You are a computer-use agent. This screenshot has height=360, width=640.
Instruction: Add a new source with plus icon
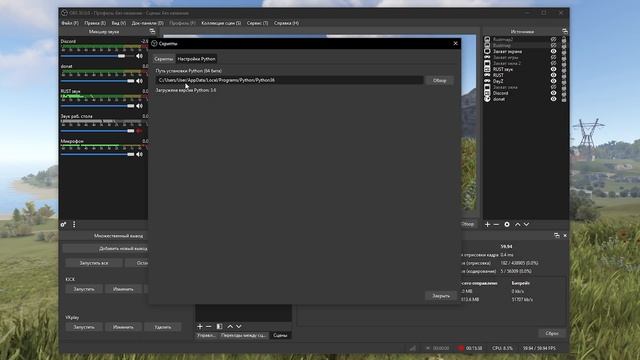[x=487, y=224]
